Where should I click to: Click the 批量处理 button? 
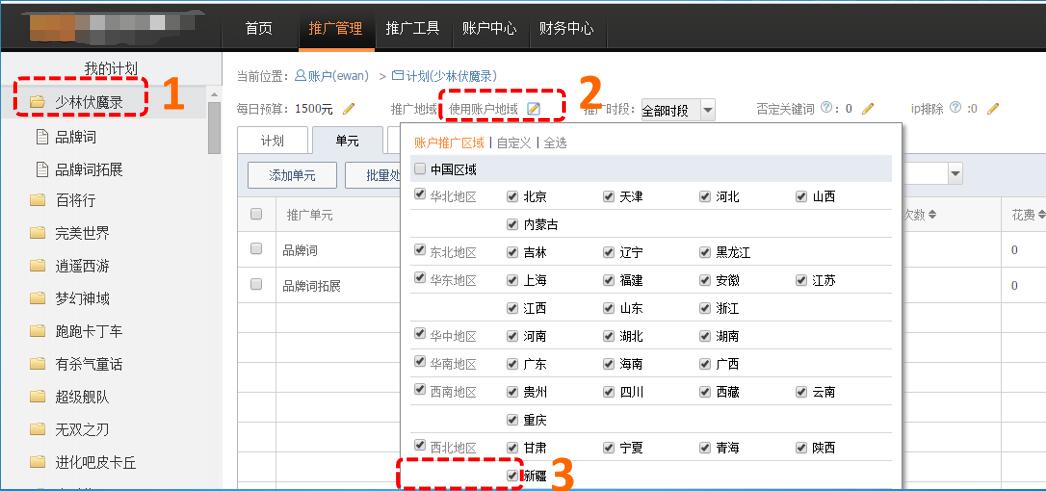(x=372, y=175)
